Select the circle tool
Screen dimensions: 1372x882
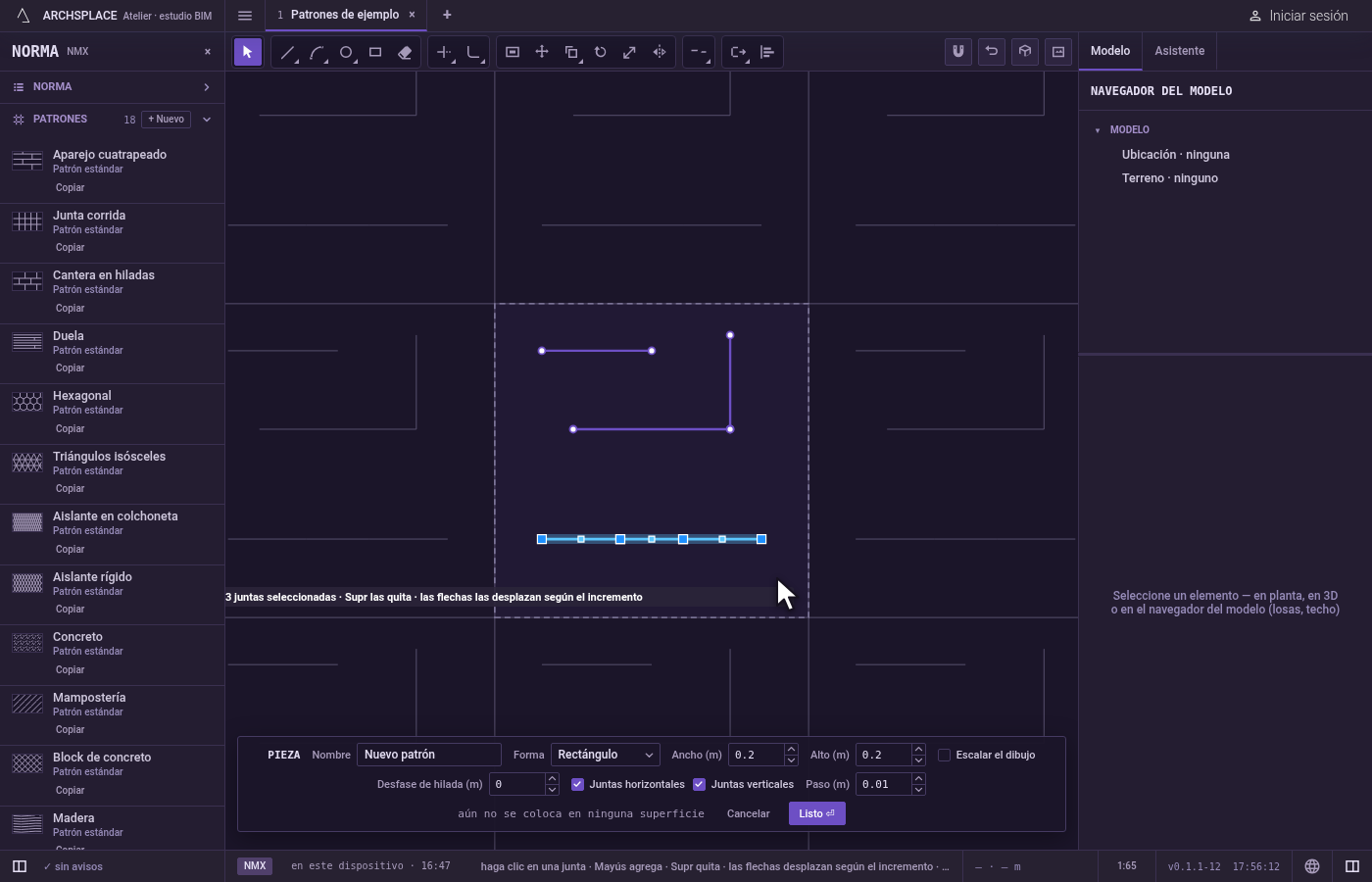pyautogui.click(x=346, y=52)
